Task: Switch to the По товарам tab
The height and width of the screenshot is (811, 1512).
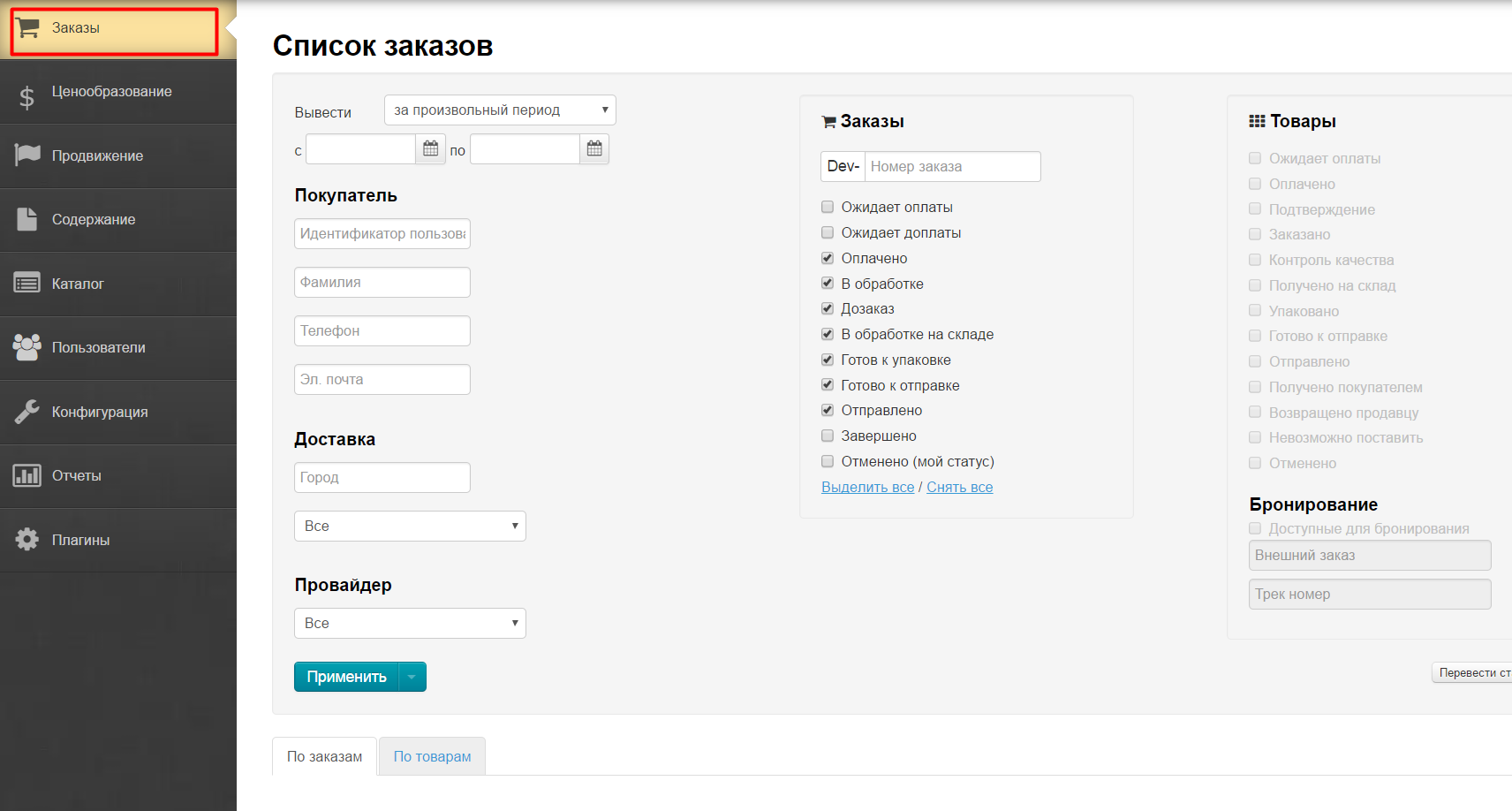Action: coord(432,757)
